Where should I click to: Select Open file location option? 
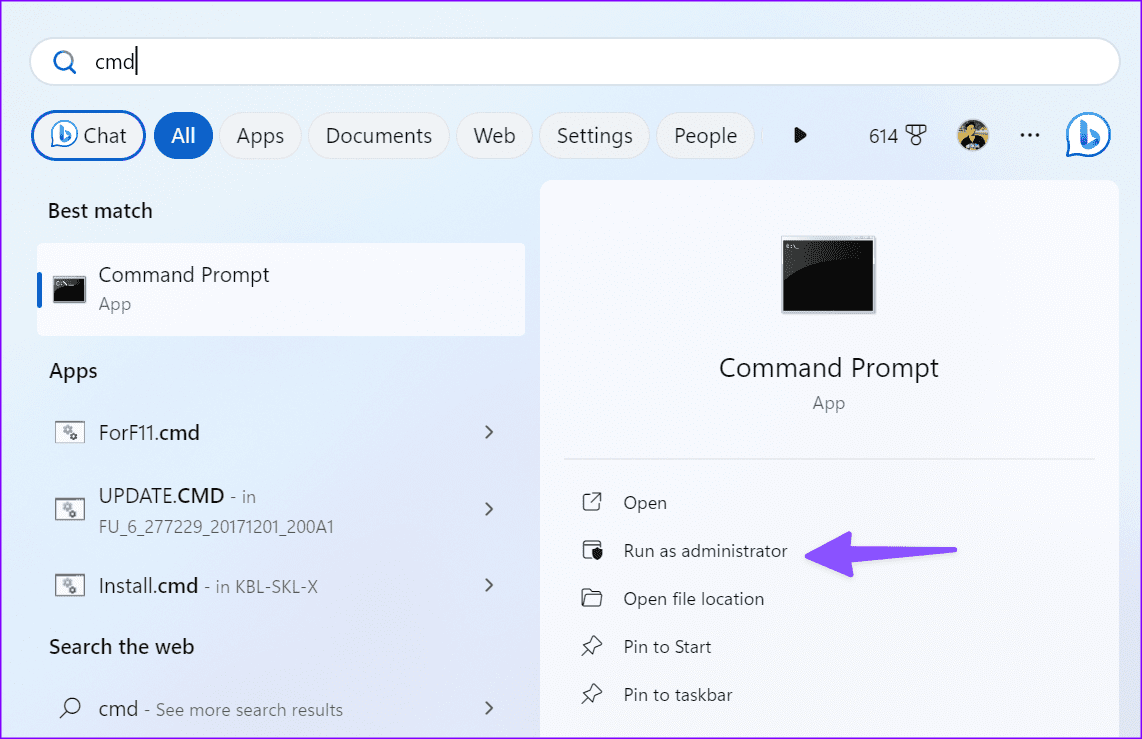pos(693,599)
